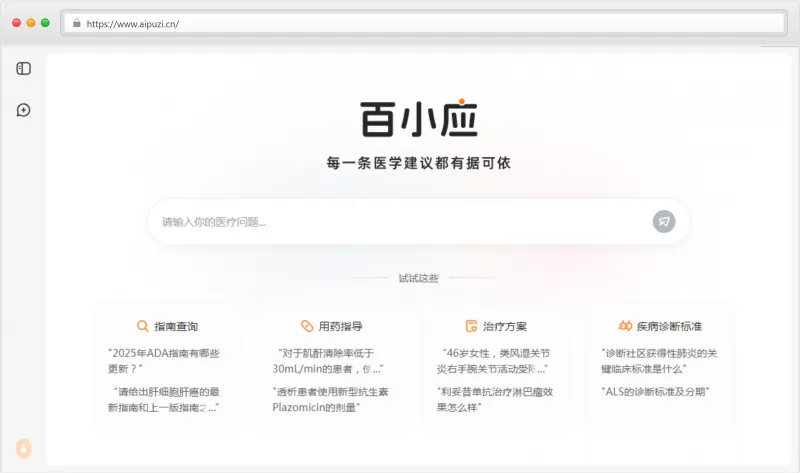Select the 利妥昔单抗 lymphoma efficacy question
This screenshot has height=473, width=800.
pos(495,399)
